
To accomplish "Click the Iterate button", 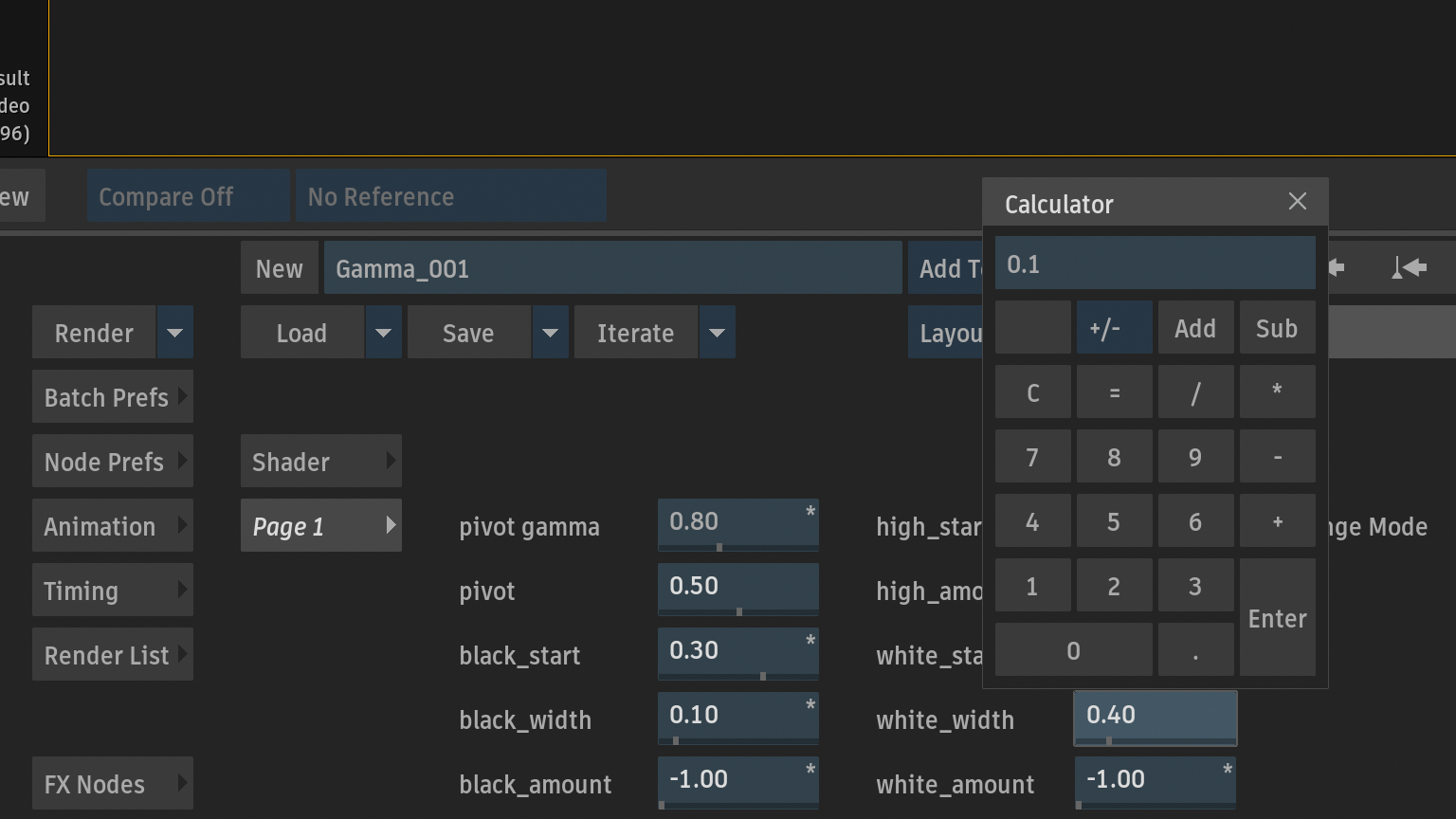I will click(636, 333).
